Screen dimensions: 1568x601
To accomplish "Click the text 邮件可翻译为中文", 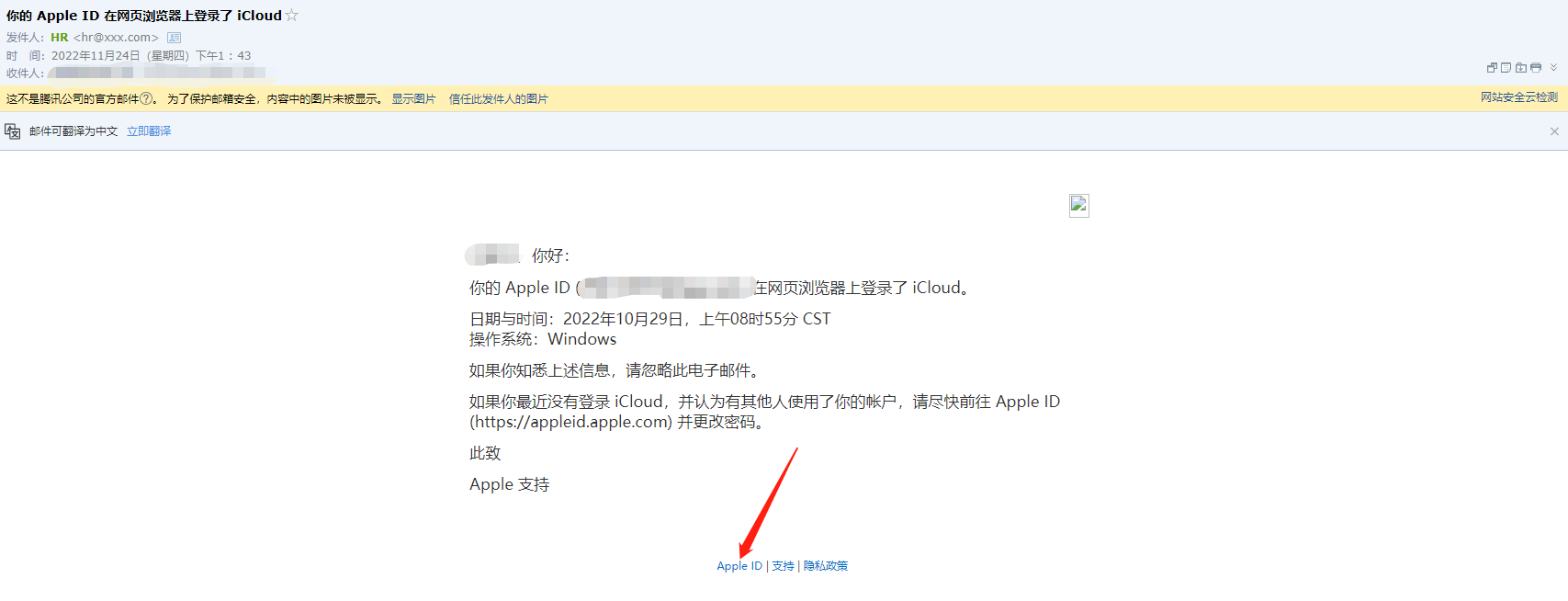I will point(73,131).
